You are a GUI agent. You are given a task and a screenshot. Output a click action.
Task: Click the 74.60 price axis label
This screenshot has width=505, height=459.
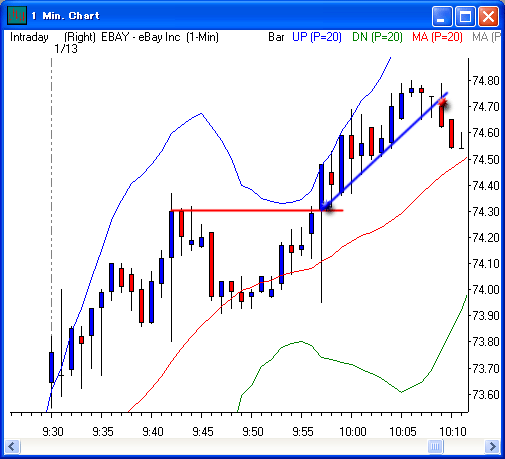[x=485, y=133]
